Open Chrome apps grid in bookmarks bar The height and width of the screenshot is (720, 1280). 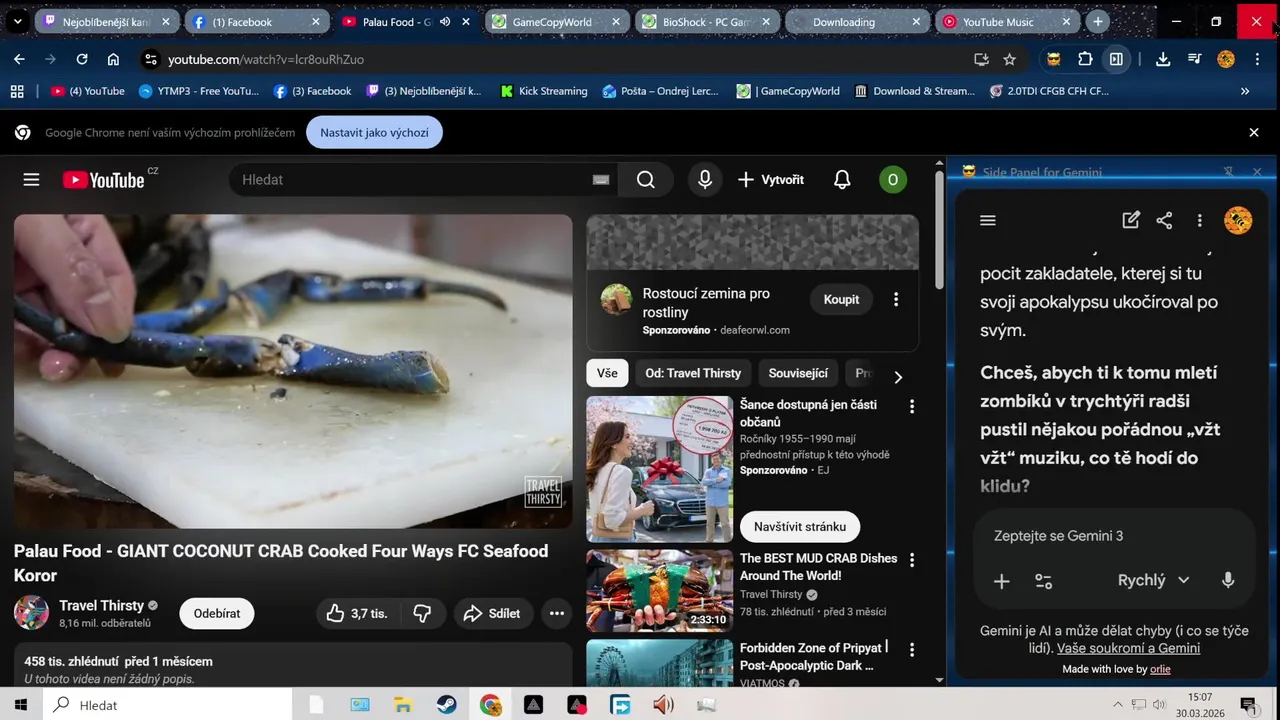click(17, 91)
